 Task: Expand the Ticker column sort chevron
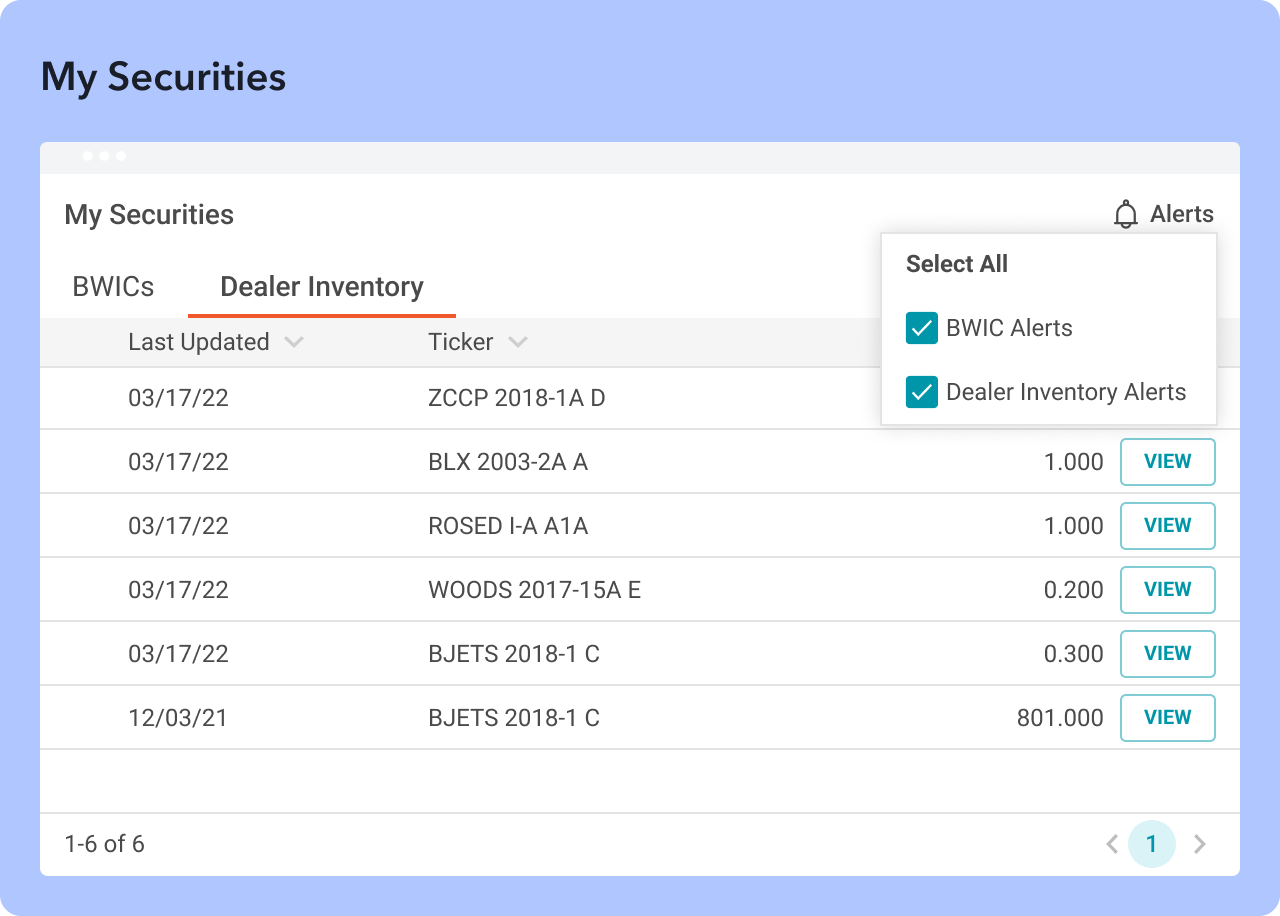[517, 342]
